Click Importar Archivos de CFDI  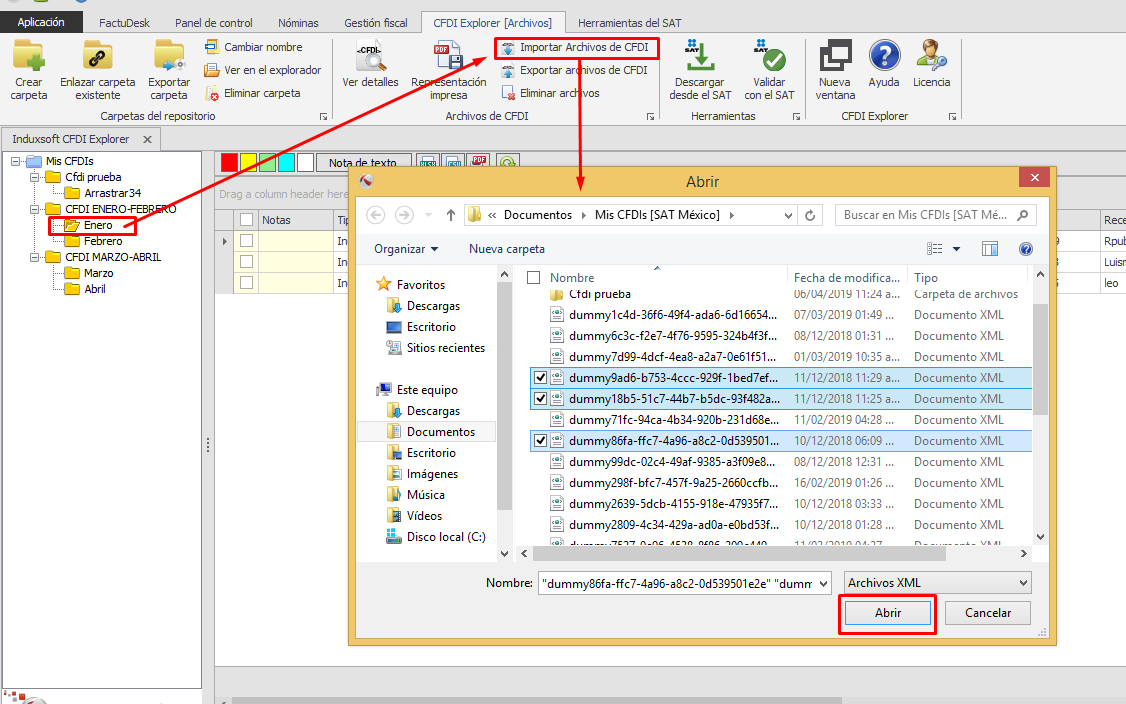pos(575,47)
